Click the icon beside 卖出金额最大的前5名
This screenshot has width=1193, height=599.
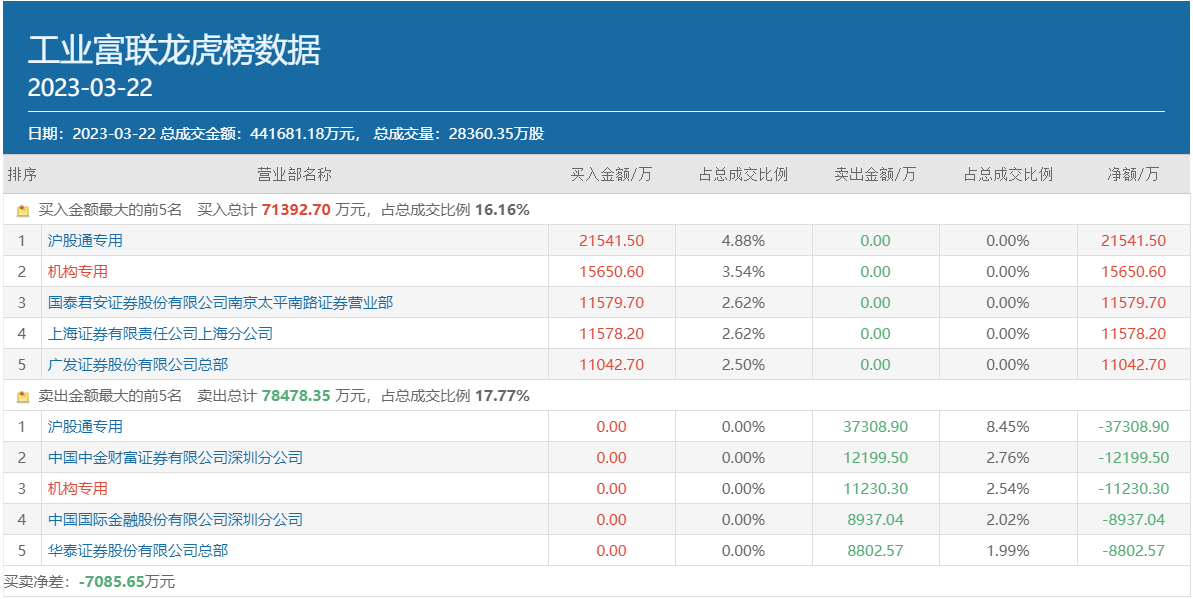pos(23,397)
